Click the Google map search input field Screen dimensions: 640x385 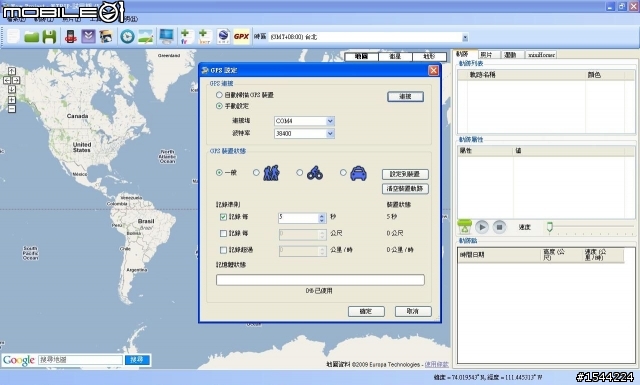80,360
